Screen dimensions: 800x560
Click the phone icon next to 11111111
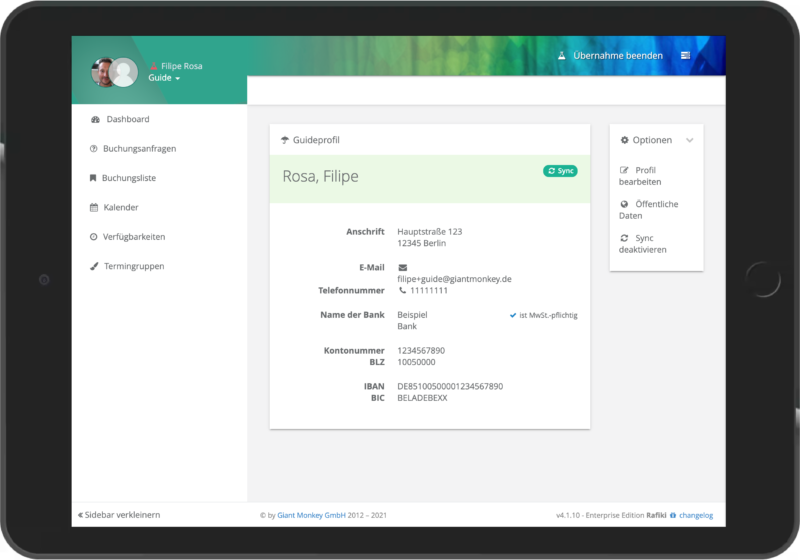(x=403, y=291)
